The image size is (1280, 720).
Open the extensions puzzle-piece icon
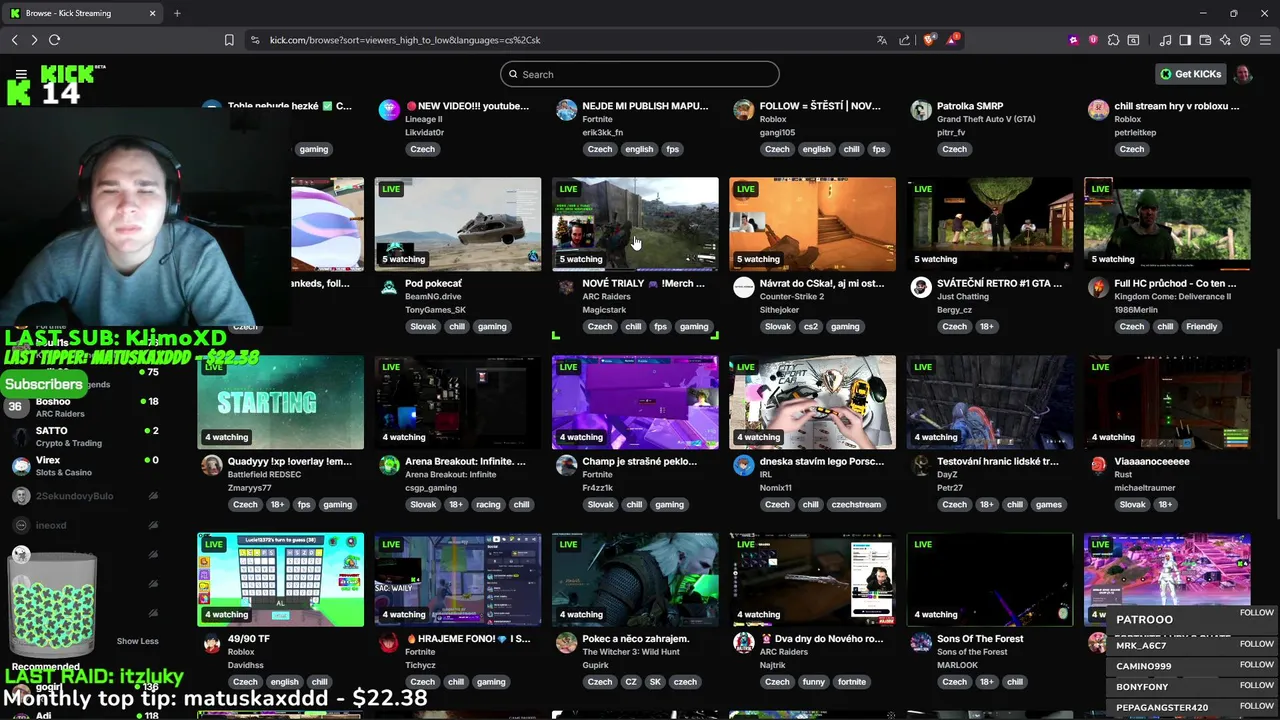[x=1113, y=40]
